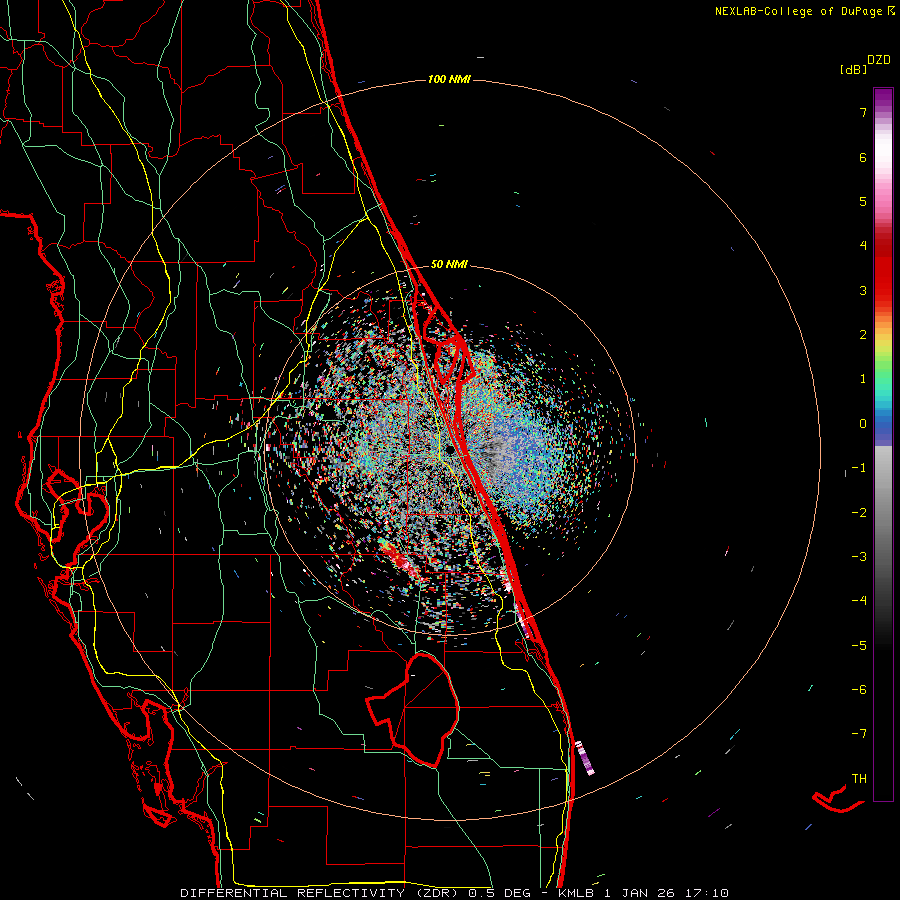The width and height of the screenshot is (900, 900).
Task: Click the NEXLAB-College of DuPage credit text
Action: [800, 11]
